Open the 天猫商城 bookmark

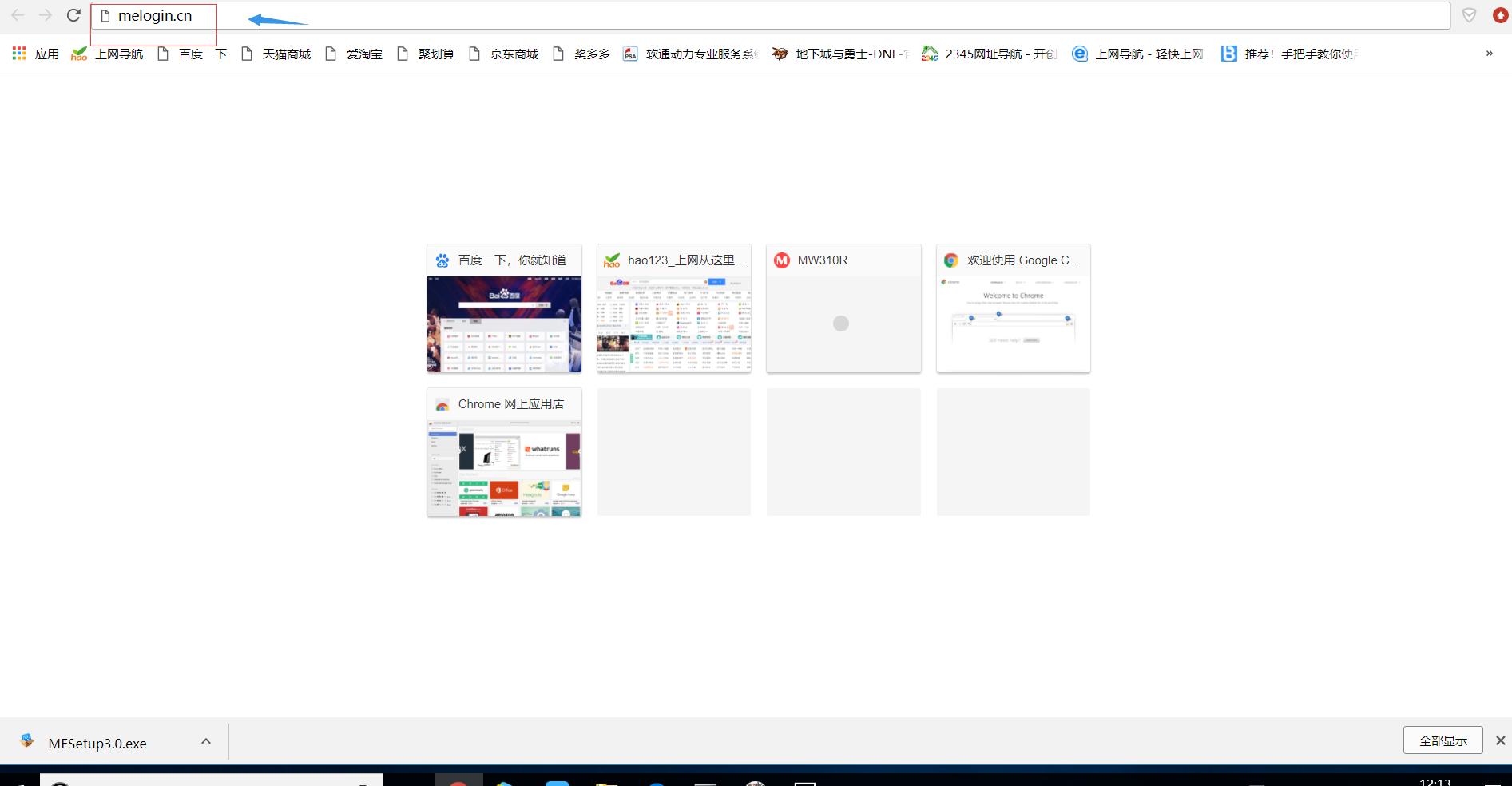(x=276, y=54)
